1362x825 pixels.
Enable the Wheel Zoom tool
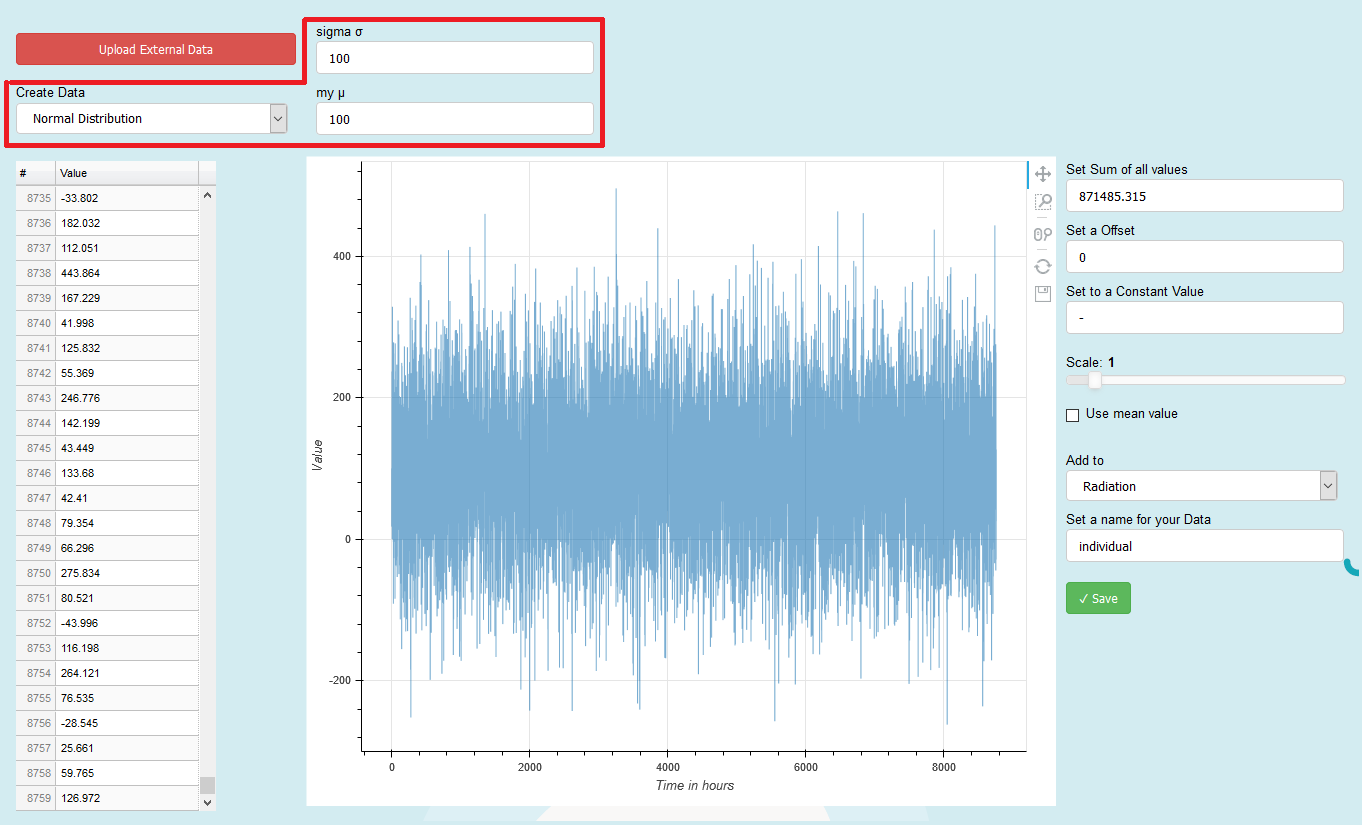click(x=1043, y=235)
